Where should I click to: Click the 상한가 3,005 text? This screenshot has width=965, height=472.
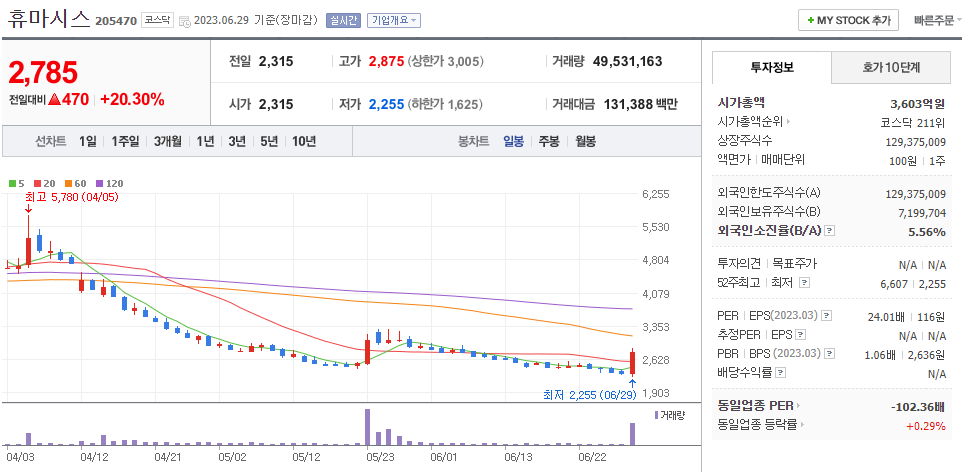446,62
